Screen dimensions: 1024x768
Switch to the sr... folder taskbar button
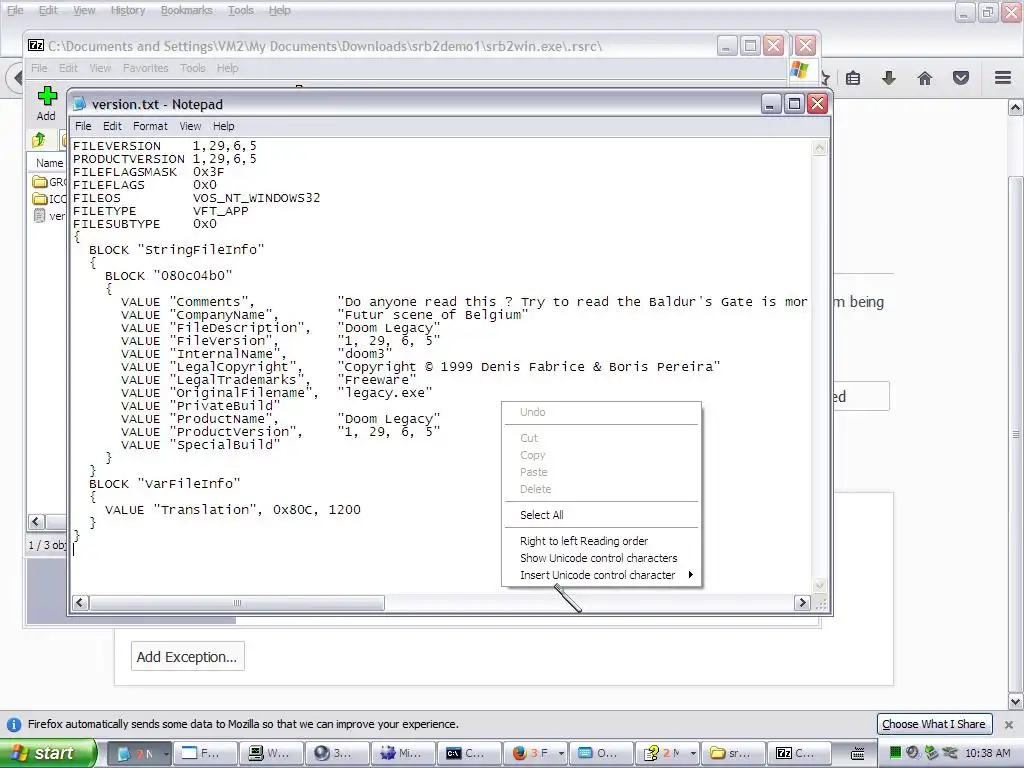732,753
